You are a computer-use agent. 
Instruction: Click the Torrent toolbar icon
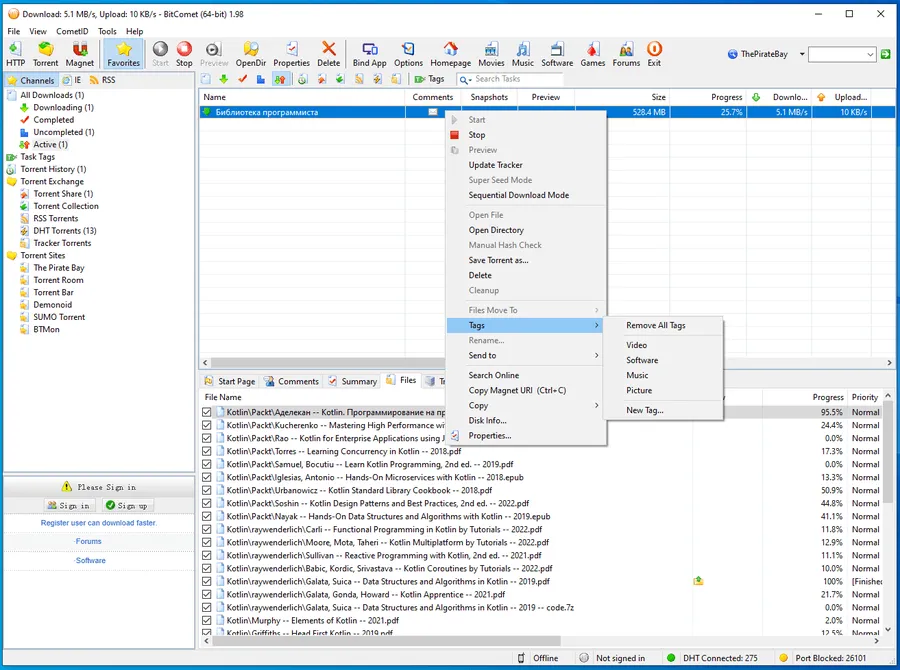(x=45, y=54)
